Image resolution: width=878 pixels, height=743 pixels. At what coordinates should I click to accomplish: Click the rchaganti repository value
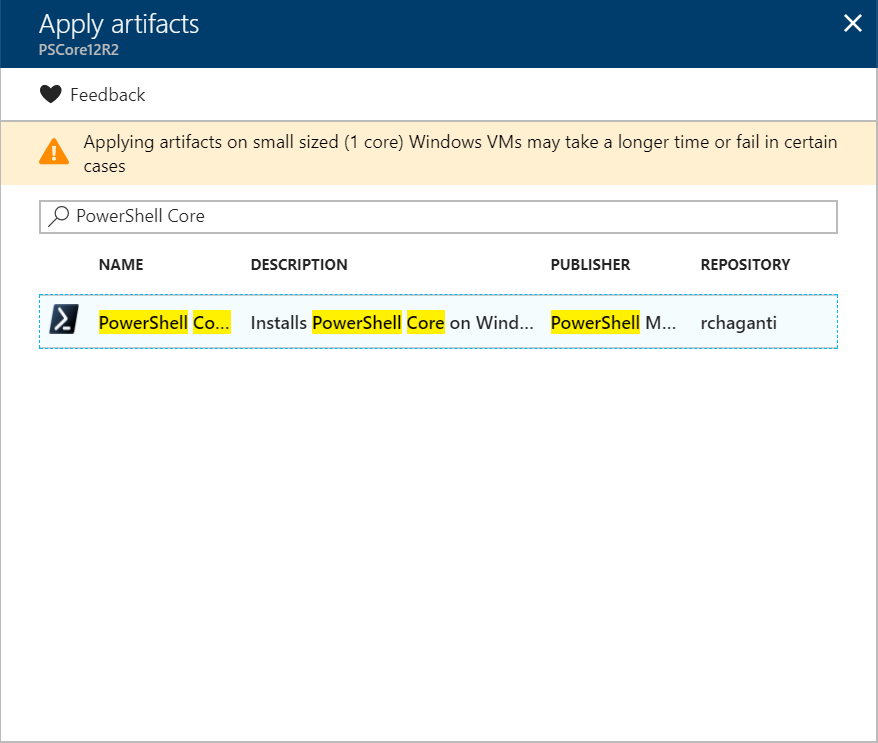738,323
